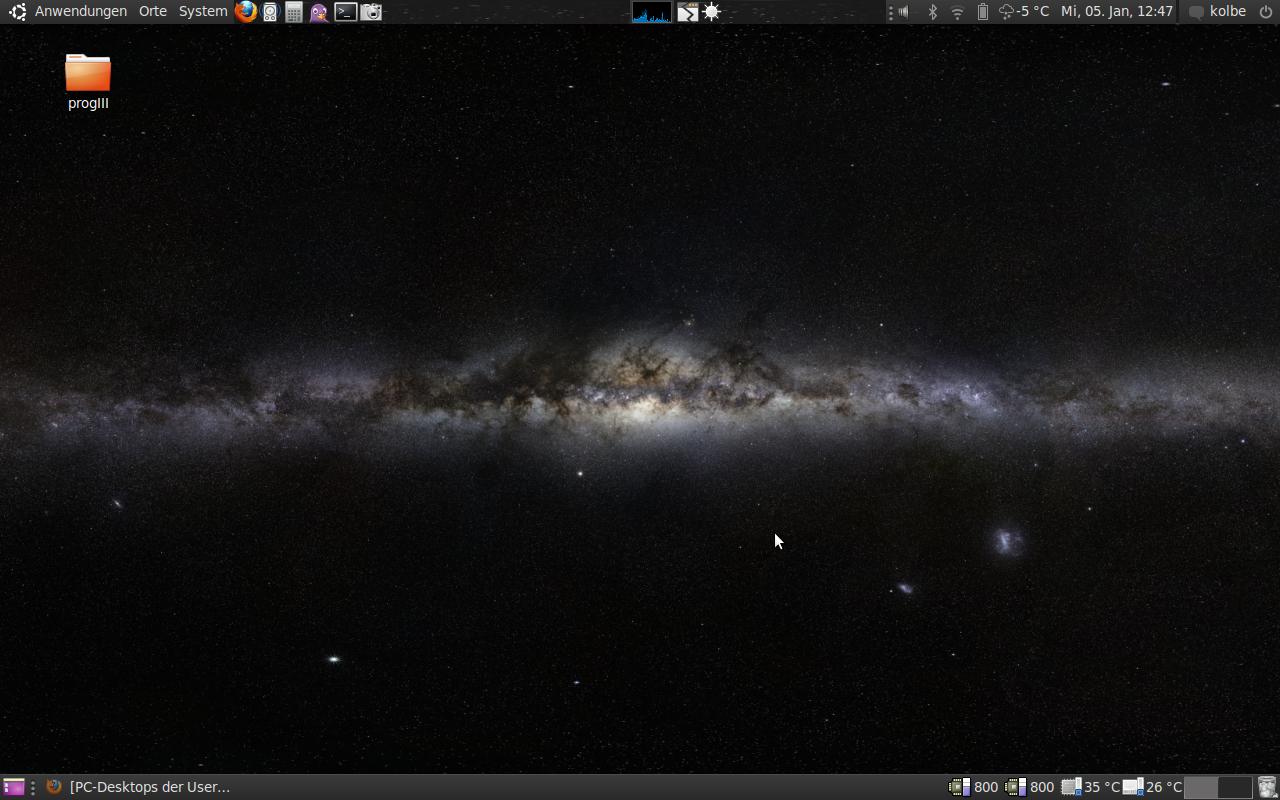The width and height of the screenshot is (1280, 800).
Task: Click the battery status icon
Action: 982,12
